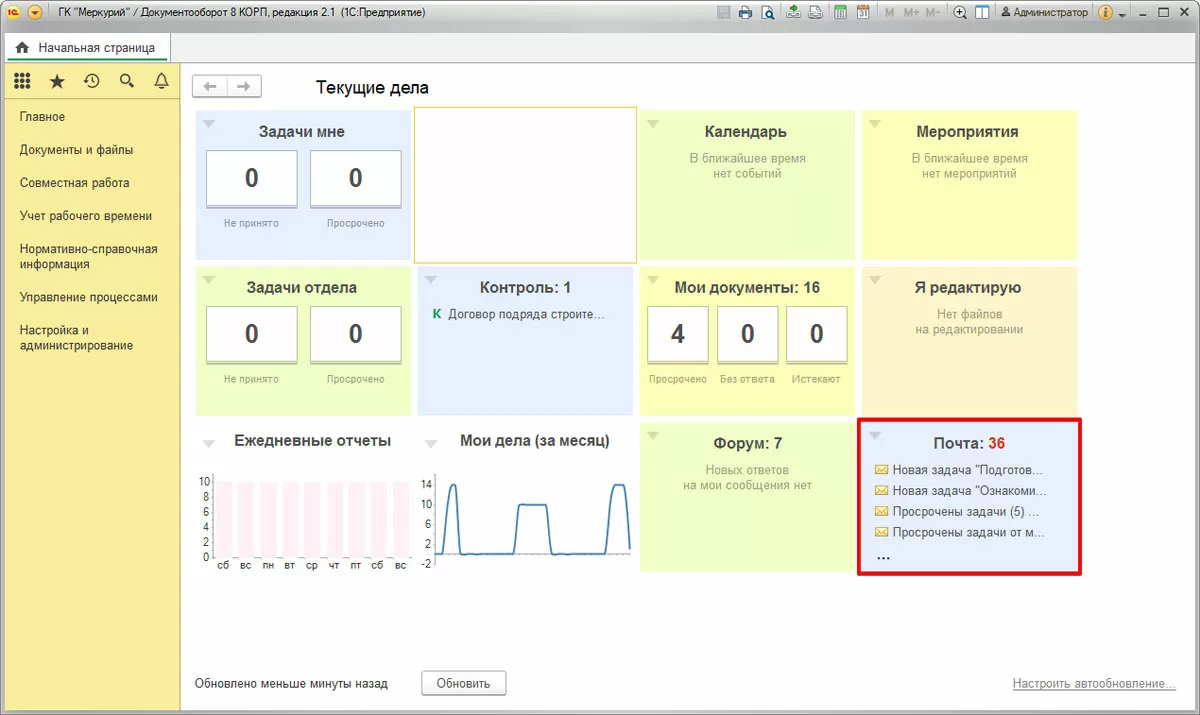Switch to 'Начальная страница' tab
The height and width of the screenshot is (715, 1200).
pos(86,48)
